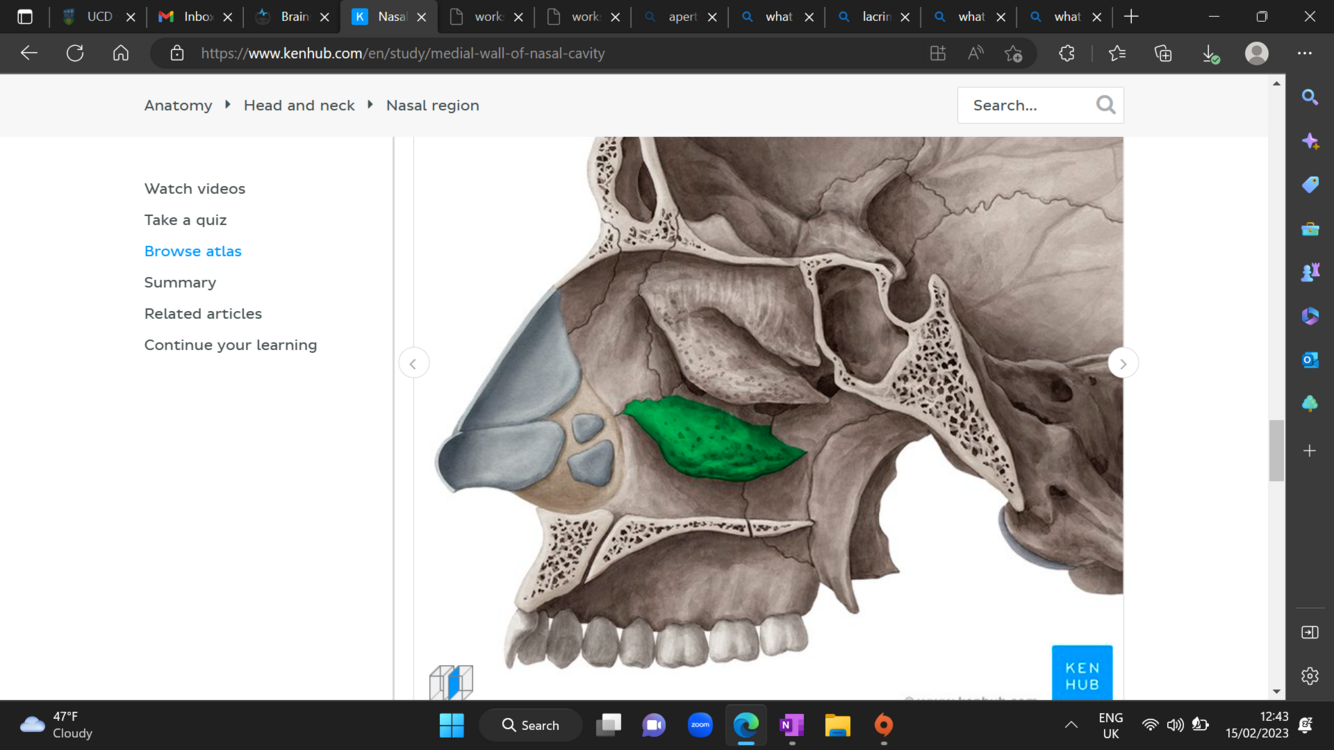
Task: Show the next atlas image
Action: point(1123,364)
